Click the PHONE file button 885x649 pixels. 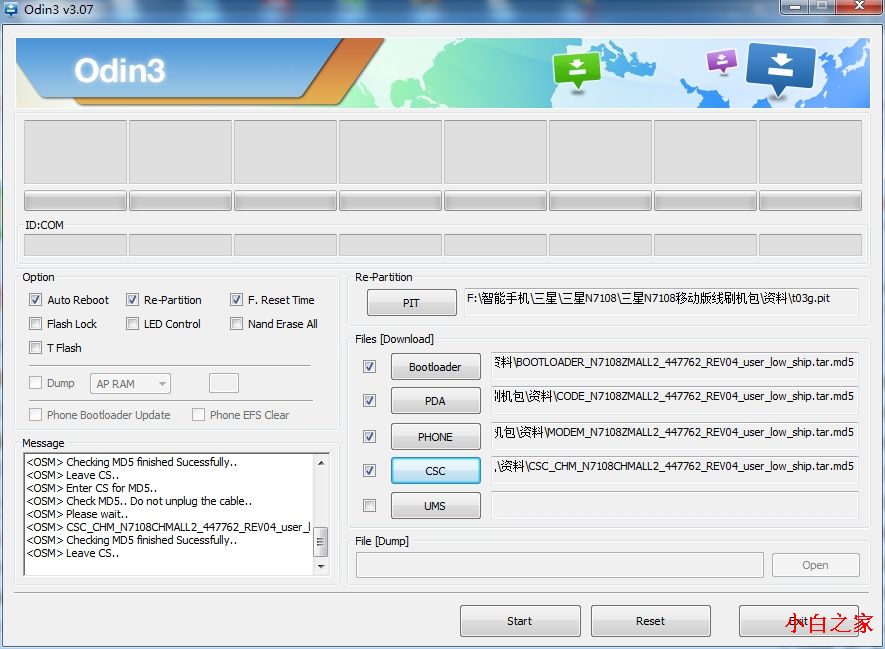(436, 437)
